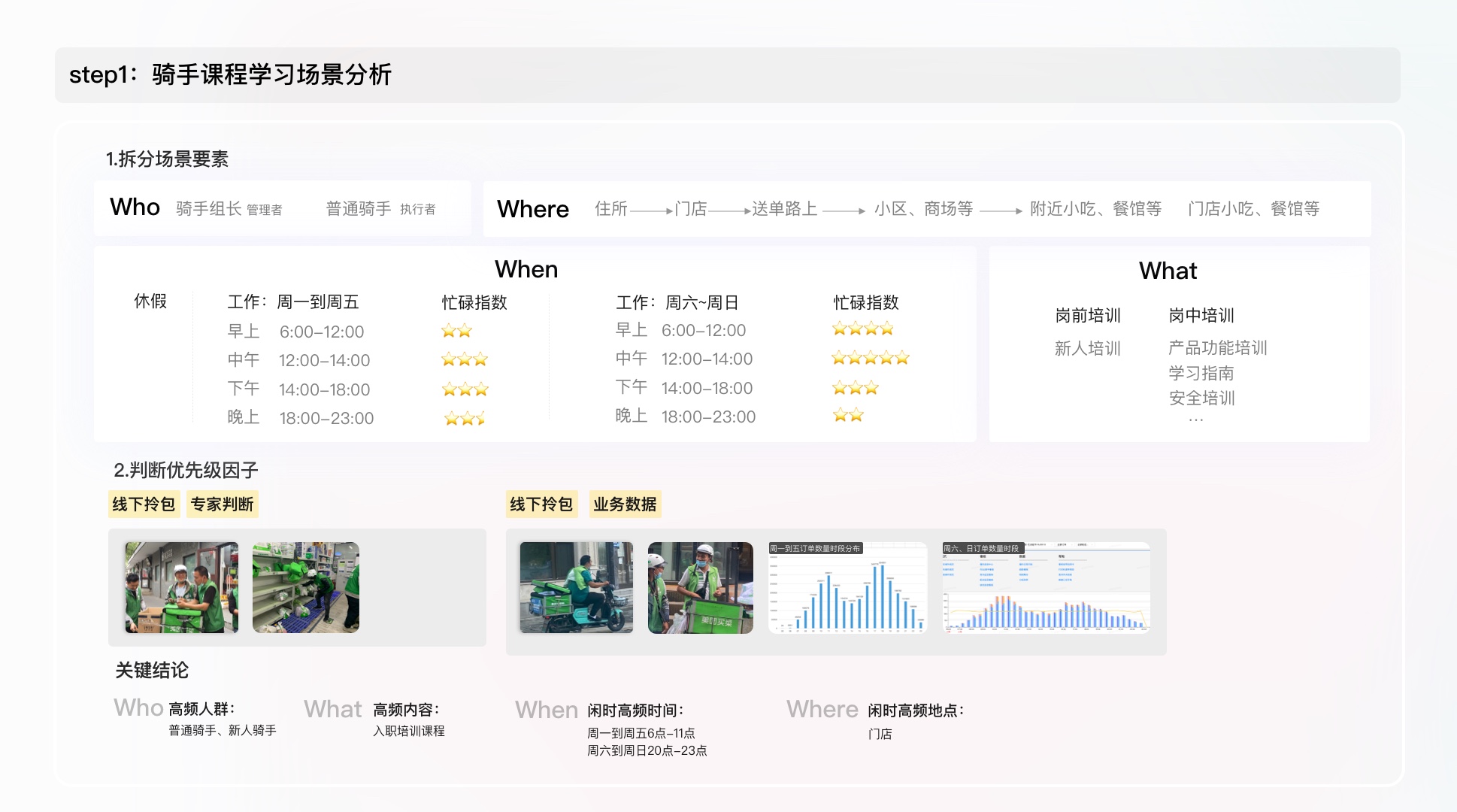This screenshot has height=812, width=1457.
Task: Click the weekend 18:00–23:00 time slot
Action: [x=708, y=417]
